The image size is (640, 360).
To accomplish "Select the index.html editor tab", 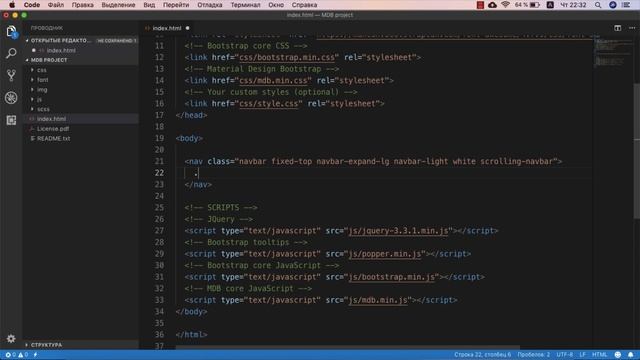I will 167,28.
